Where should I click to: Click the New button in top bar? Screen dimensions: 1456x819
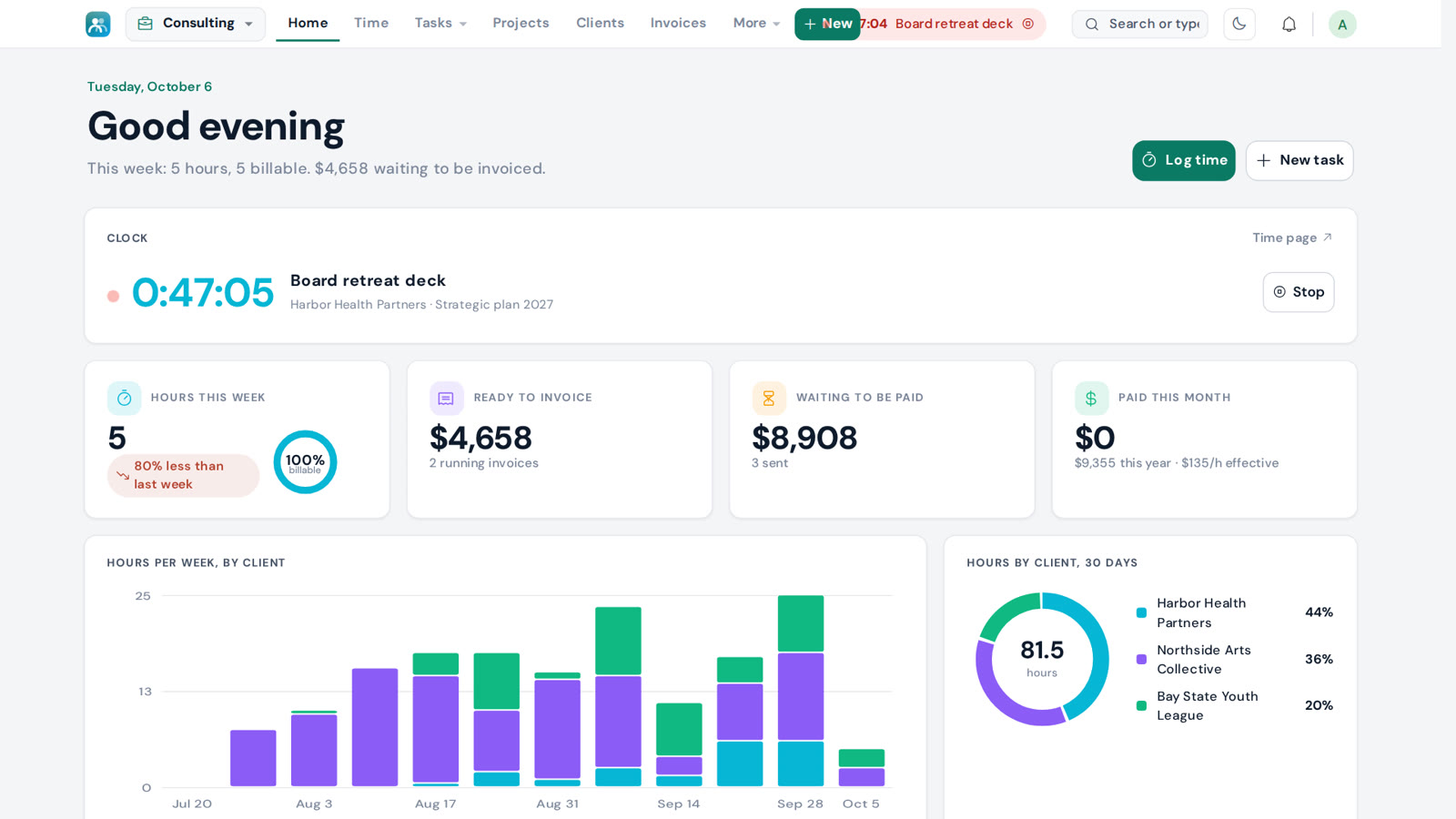[827, 24]
